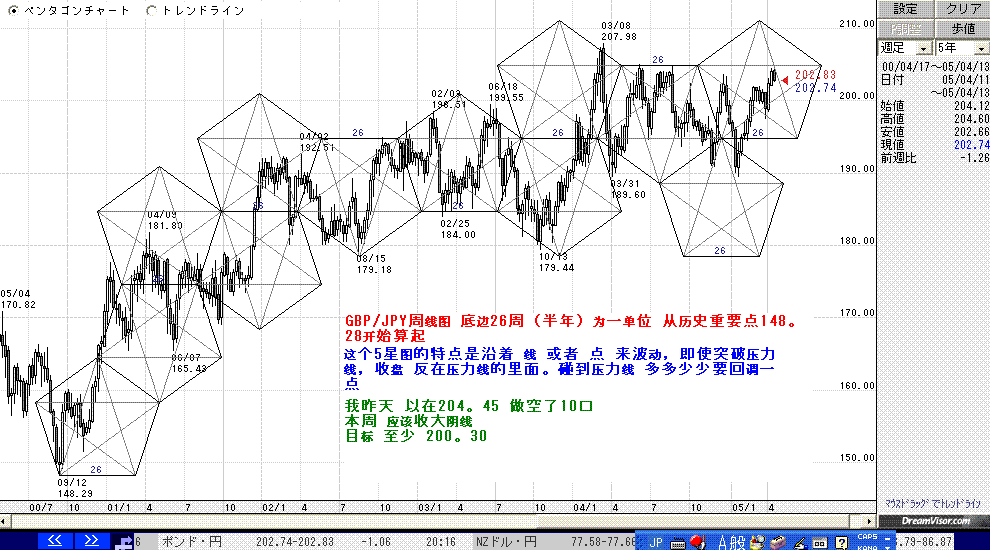Viewport: 990px width, 550px height.
Task: Click the 歩値 button
Action: pyautogui.click(x=962, y=28)
